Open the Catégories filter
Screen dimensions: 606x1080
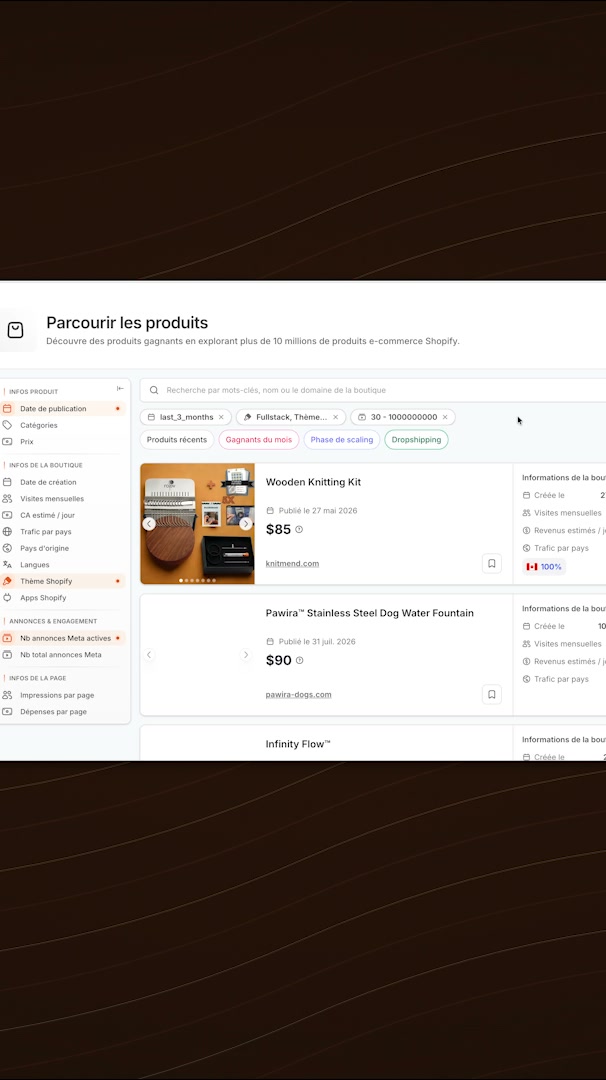coord(63,425)
